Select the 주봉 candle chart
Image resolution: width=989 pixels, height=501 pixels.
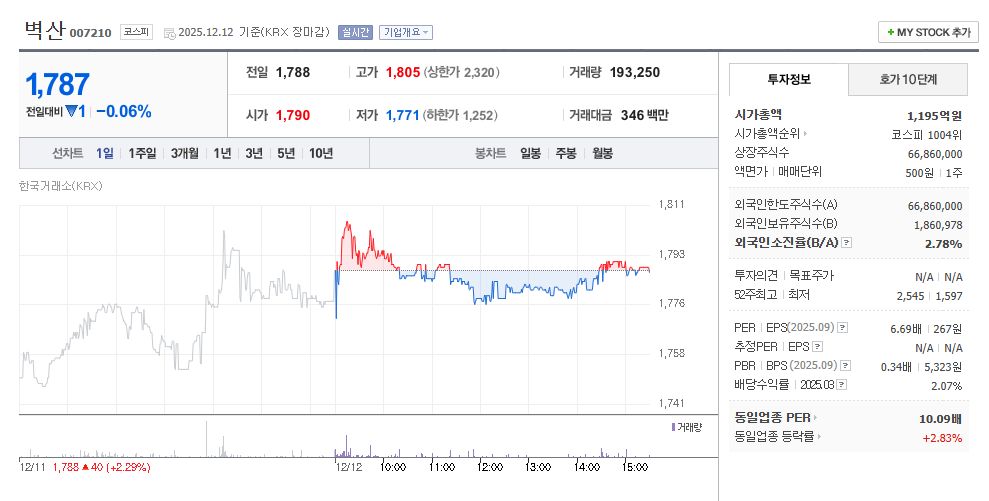coord(566,153)
